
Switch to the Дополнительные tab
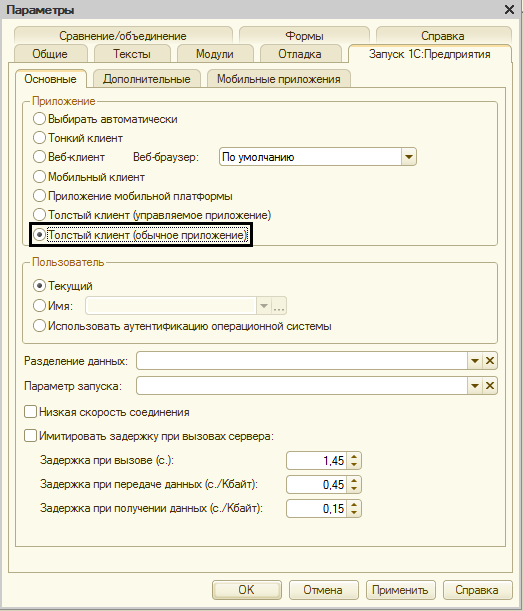click(147, 79)
